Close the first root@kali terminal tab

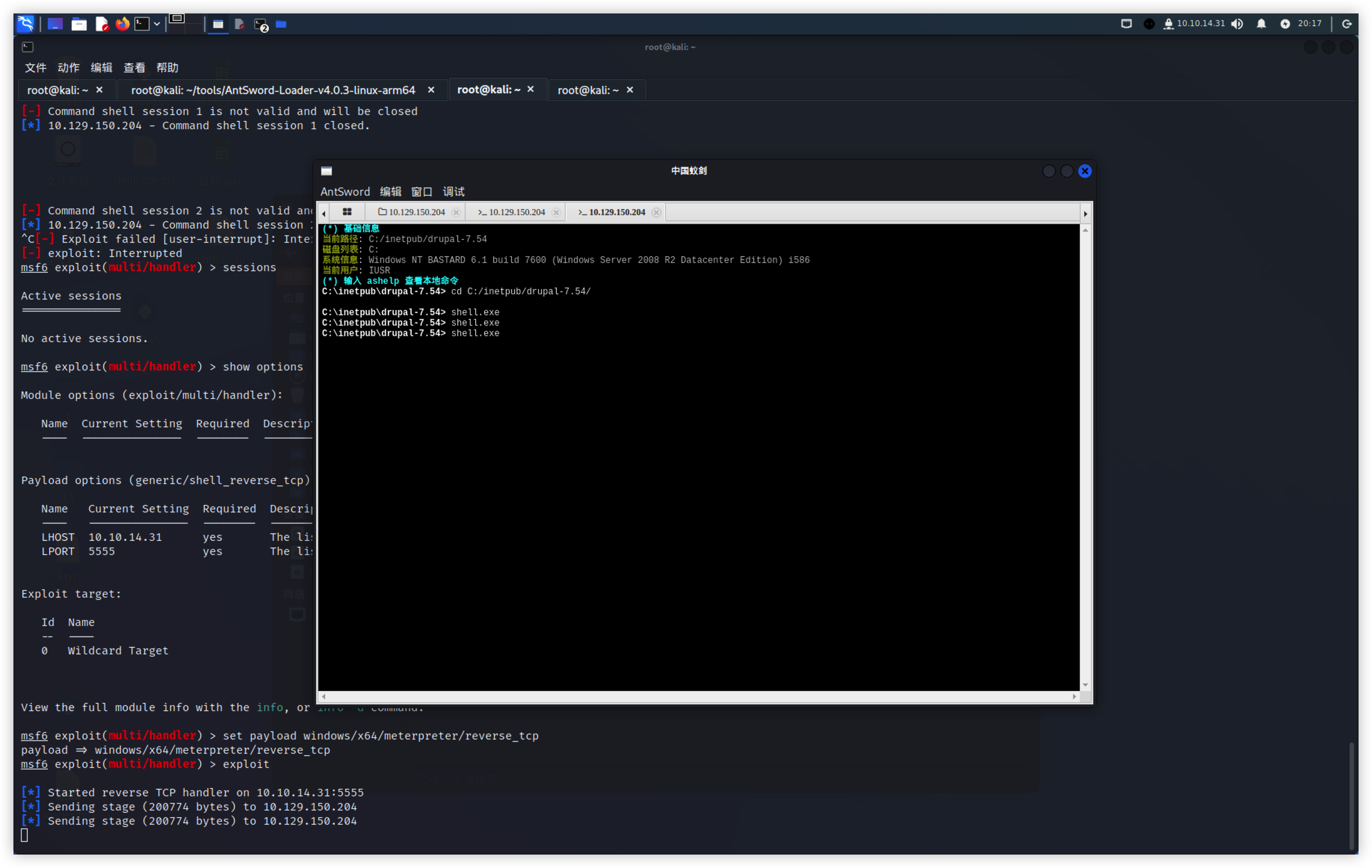[x=99, y=90]
